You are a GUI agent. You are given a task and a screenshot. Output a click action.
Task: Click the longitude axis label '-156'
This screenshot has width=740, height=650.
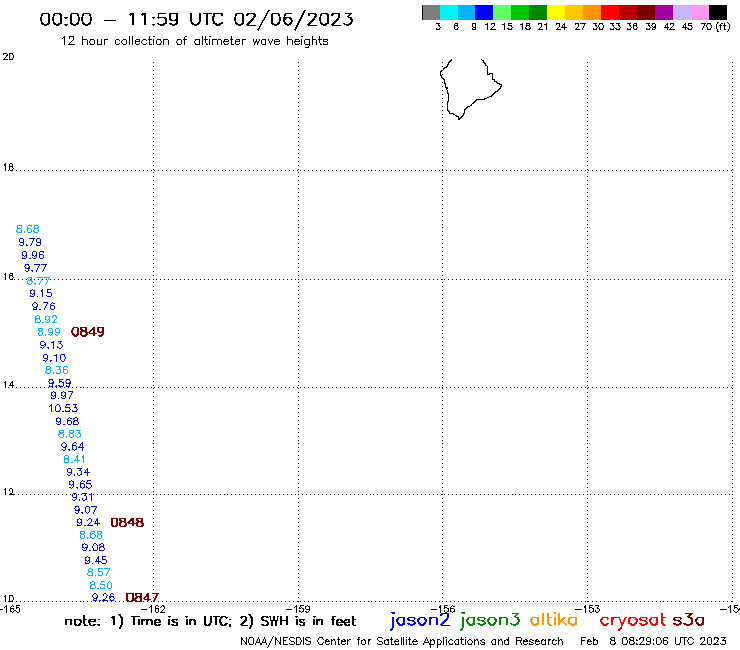[x=443, y=609]
